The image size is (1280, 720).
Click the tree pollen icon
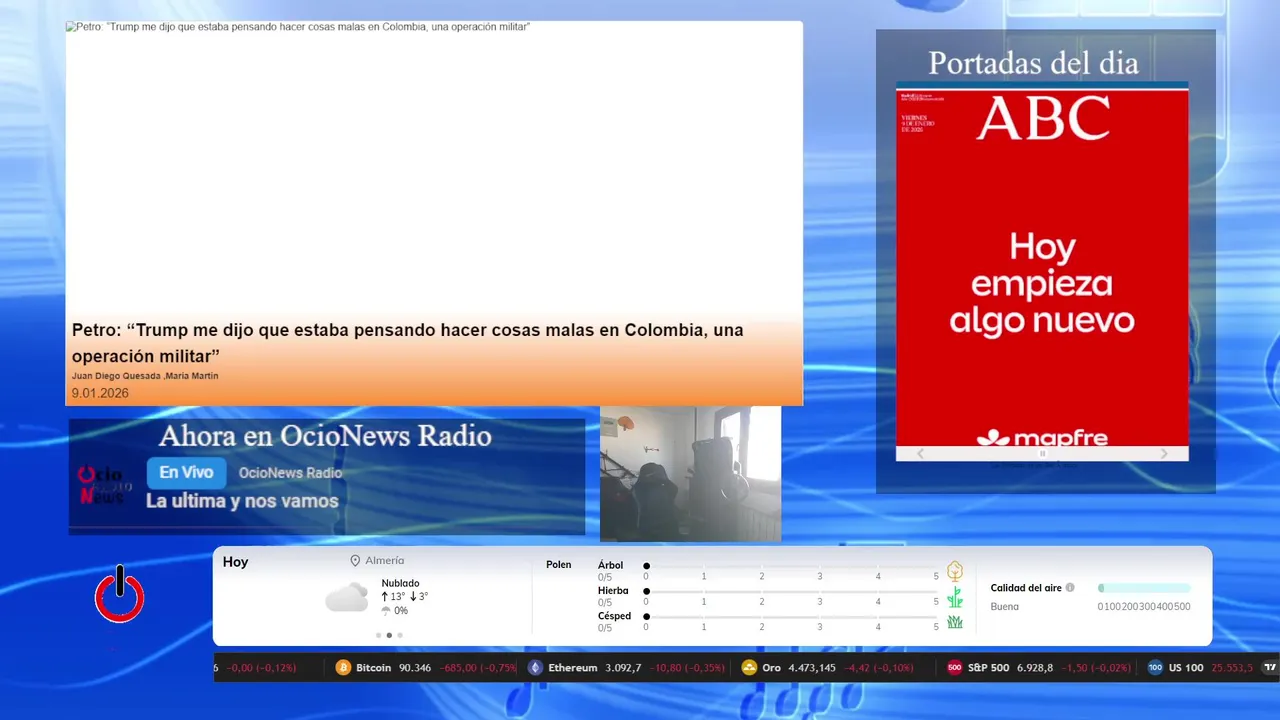tap(955, 571)
